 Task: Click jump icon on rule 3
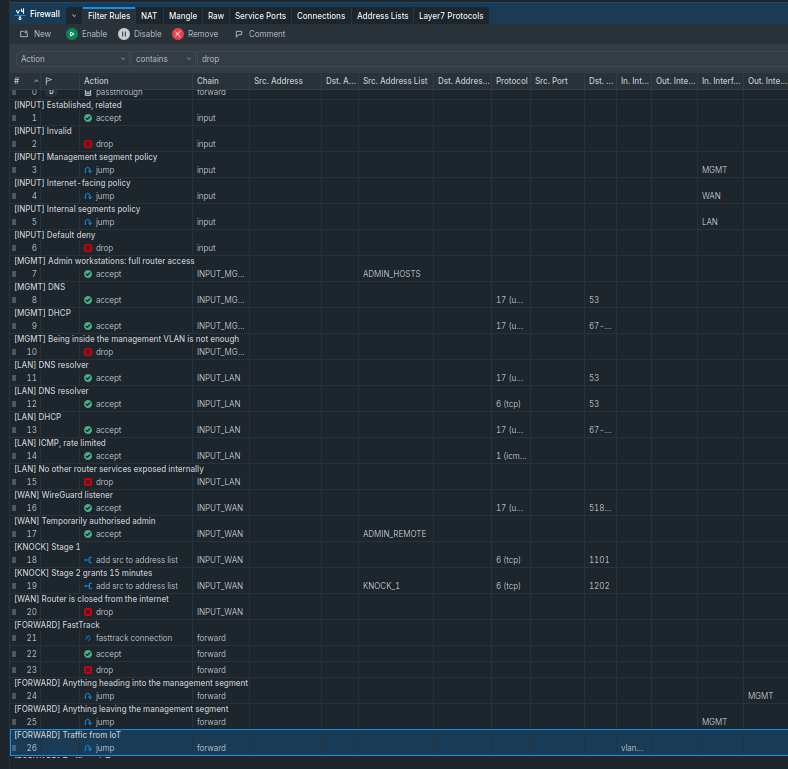[88, 170]
